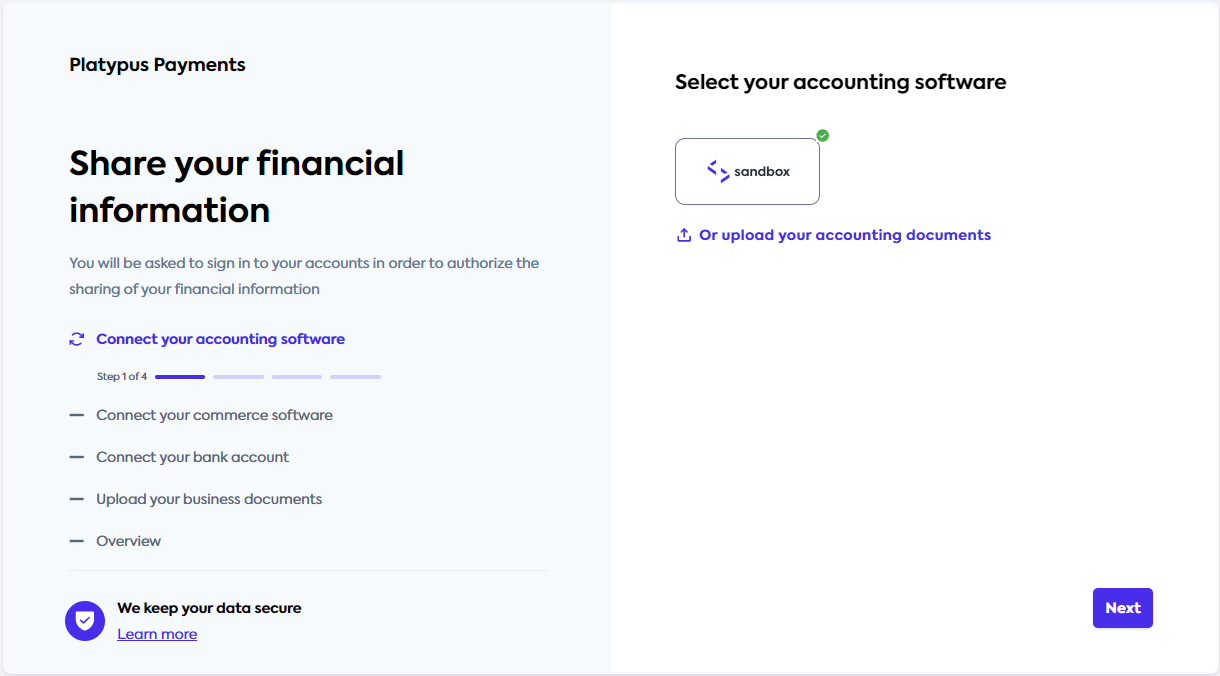Click Or upload your accounting documents
Viewport: 1220px width, 676px height.
[x=845, y=234]
